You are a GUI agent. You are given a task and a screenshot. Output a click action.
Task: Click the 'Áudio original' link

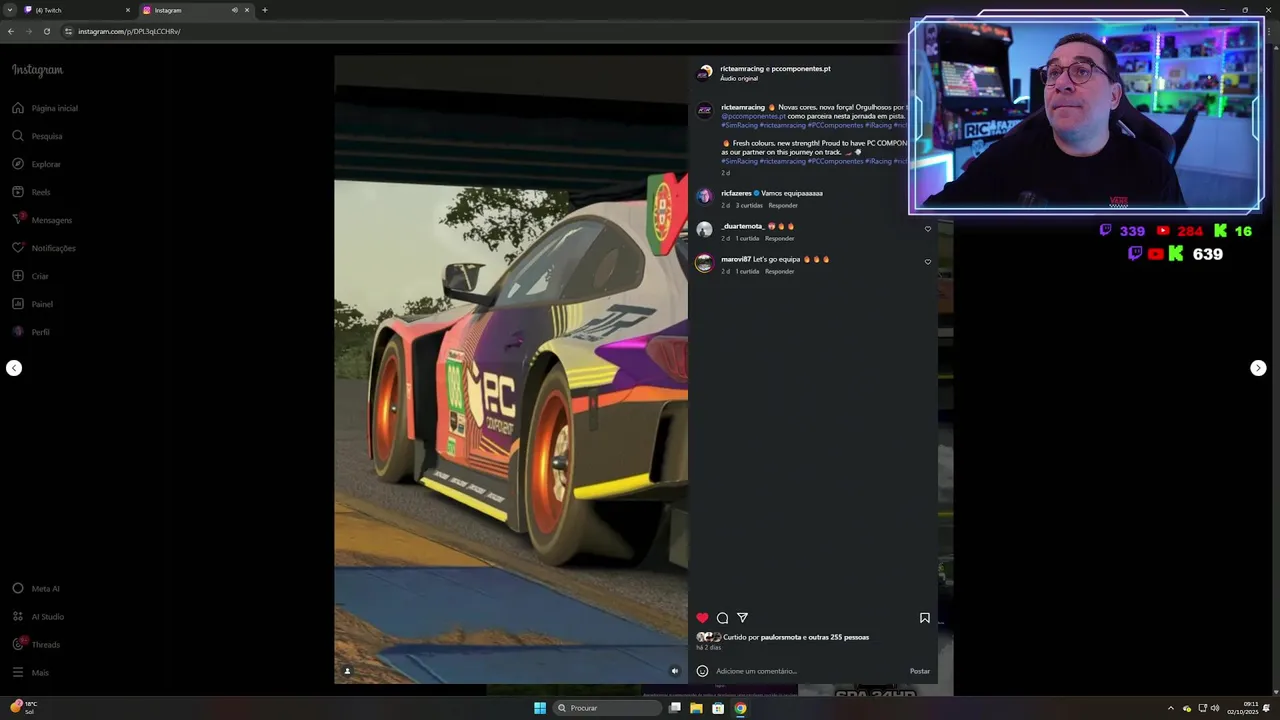[x=739, y=78]
